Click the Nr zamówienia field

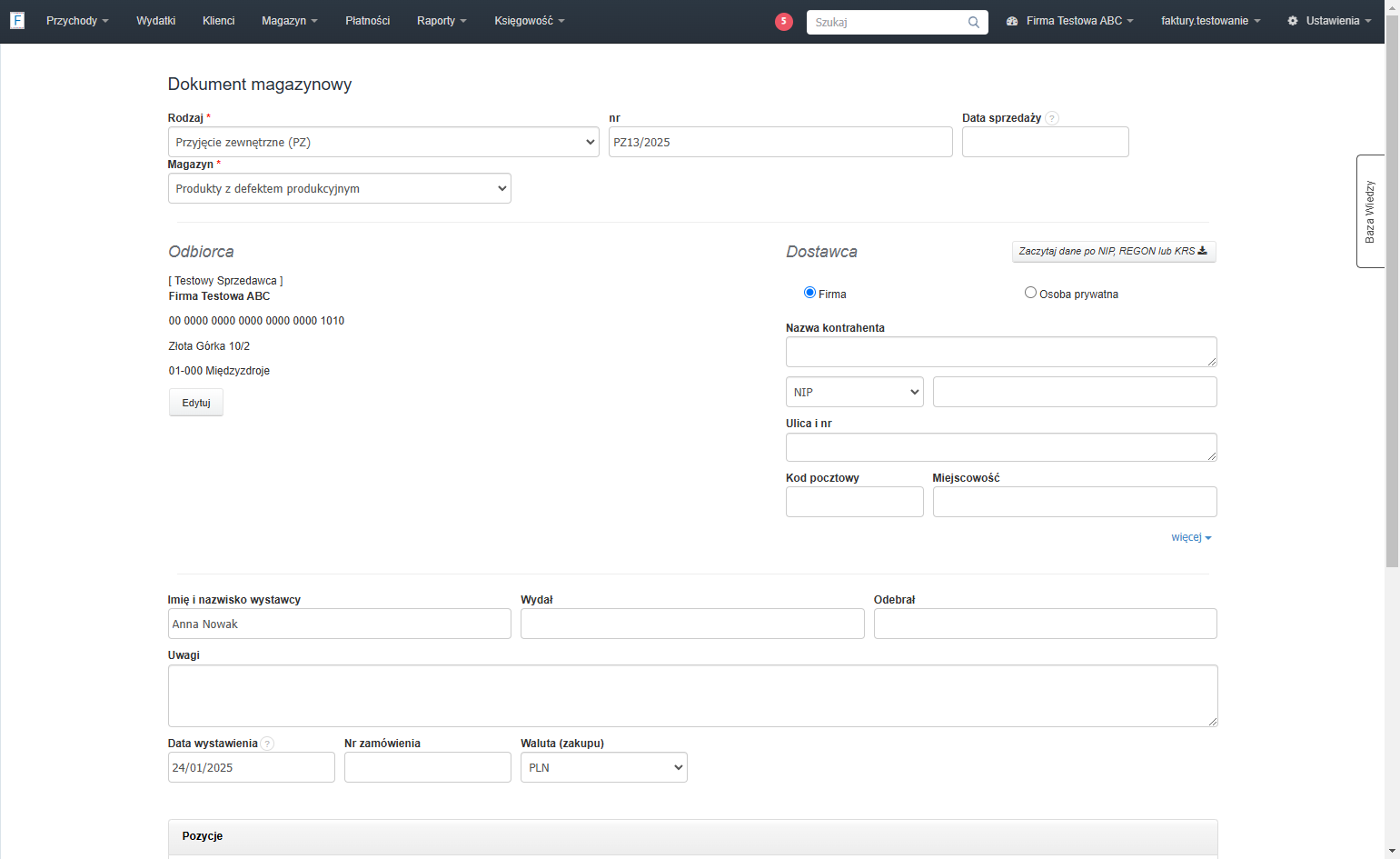point(428,767)
